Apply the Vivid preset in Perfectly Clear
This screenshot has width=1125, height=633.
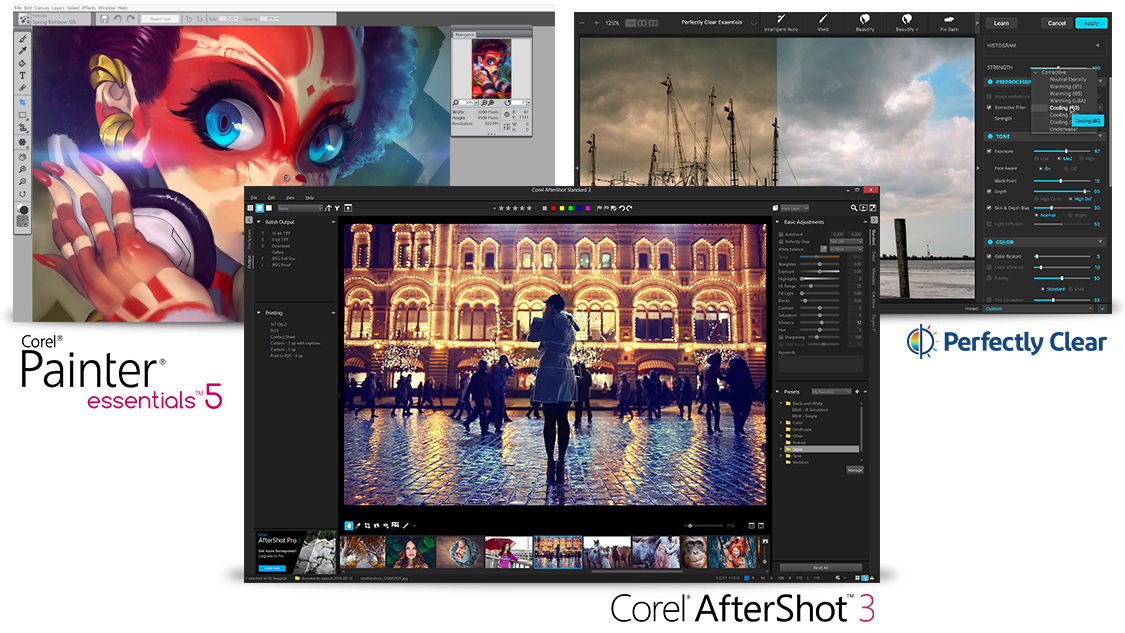(x=823, y=23)
